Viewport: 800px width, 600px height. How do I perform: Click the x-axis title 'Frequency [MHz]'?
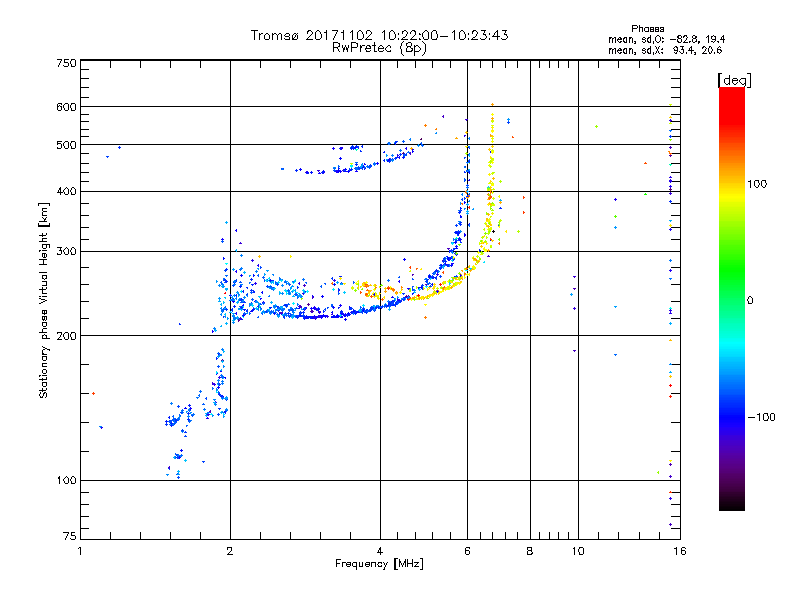coord(379,564)
